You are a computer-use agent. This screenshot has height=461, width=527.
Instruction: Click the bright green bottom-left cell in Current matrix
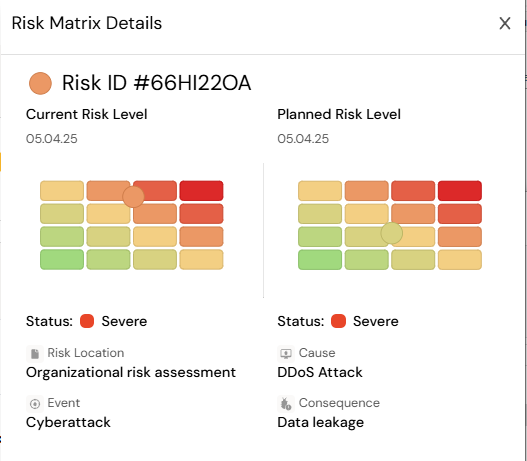62,259
